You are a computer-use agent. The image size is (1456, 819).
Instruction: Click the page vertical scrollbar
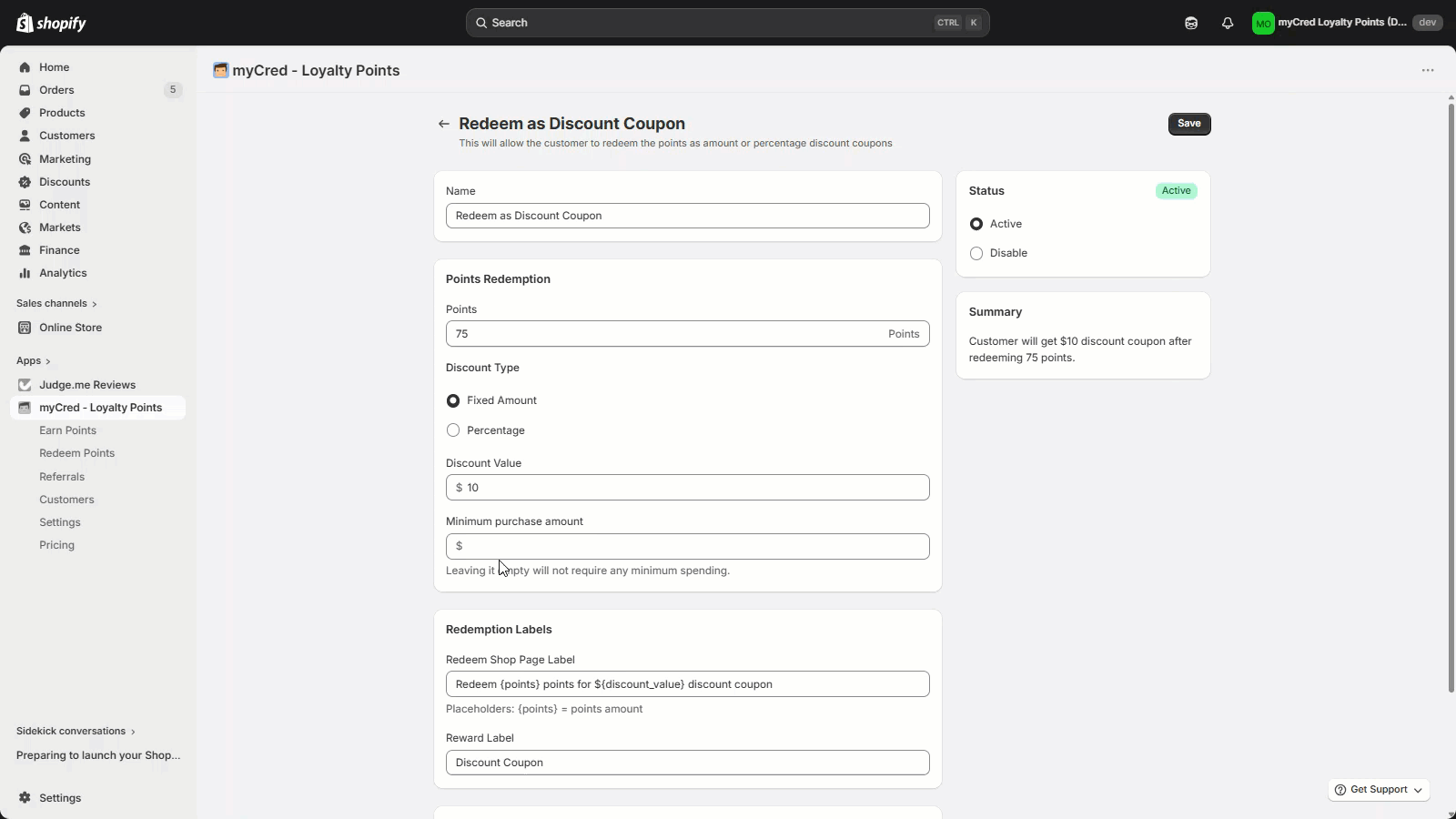(1451, 399)
